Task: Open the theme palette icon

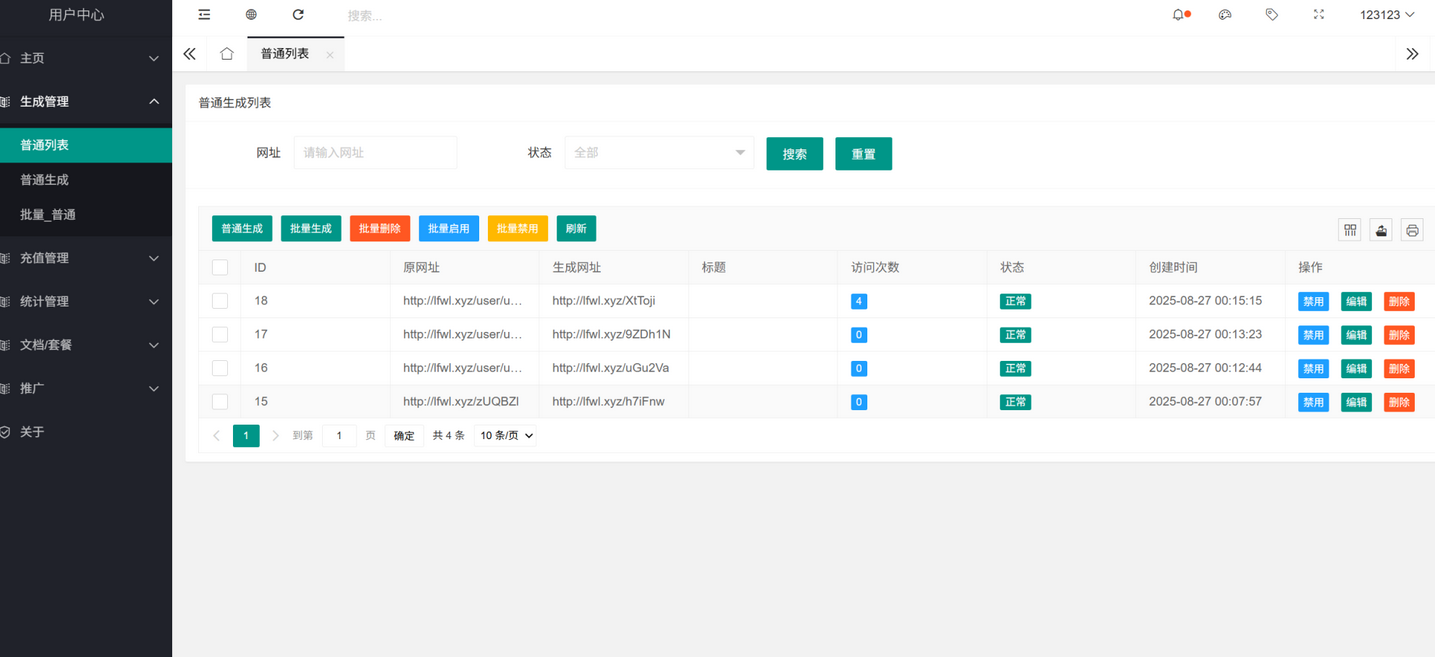Action: coord(1224,14)
